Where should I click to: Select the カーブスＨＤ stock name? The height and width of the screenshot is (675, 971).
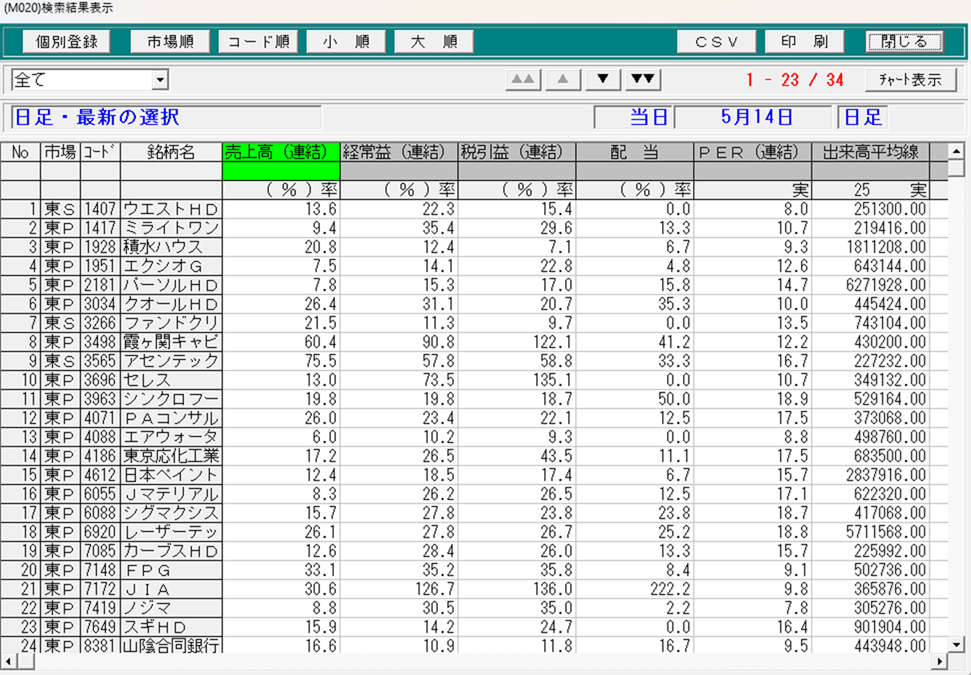pyautogui.click(x=172, y=551)
